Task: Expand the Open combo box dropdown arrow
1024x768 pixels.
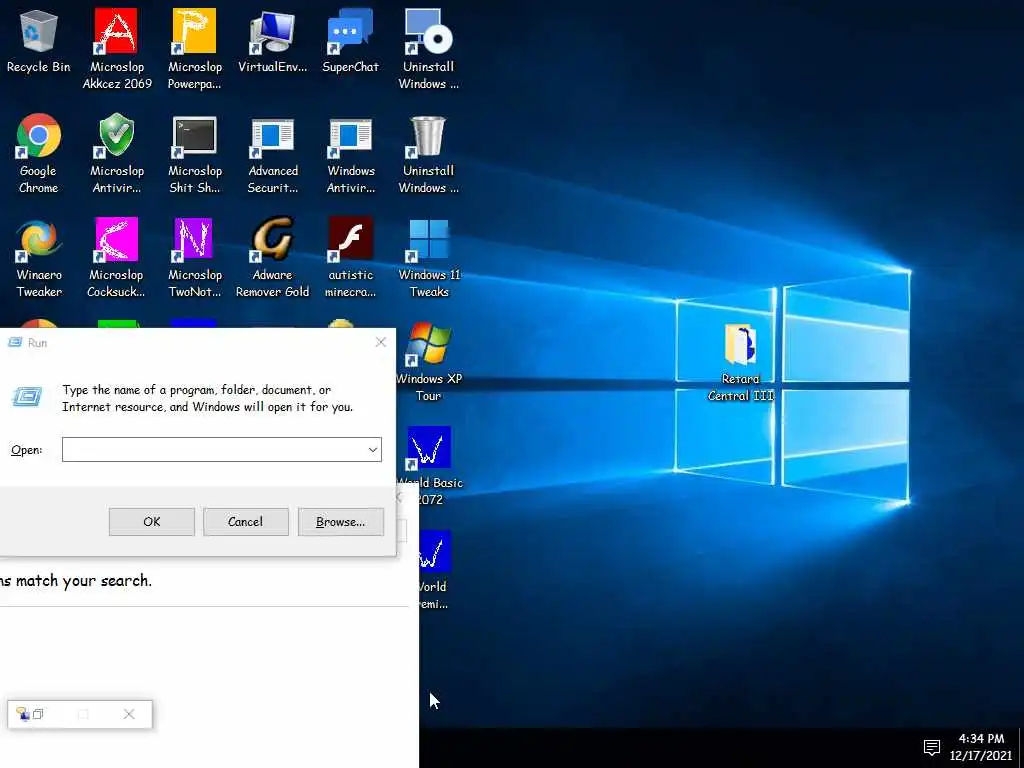Action: pyautogui.click(x=373, y=449)
